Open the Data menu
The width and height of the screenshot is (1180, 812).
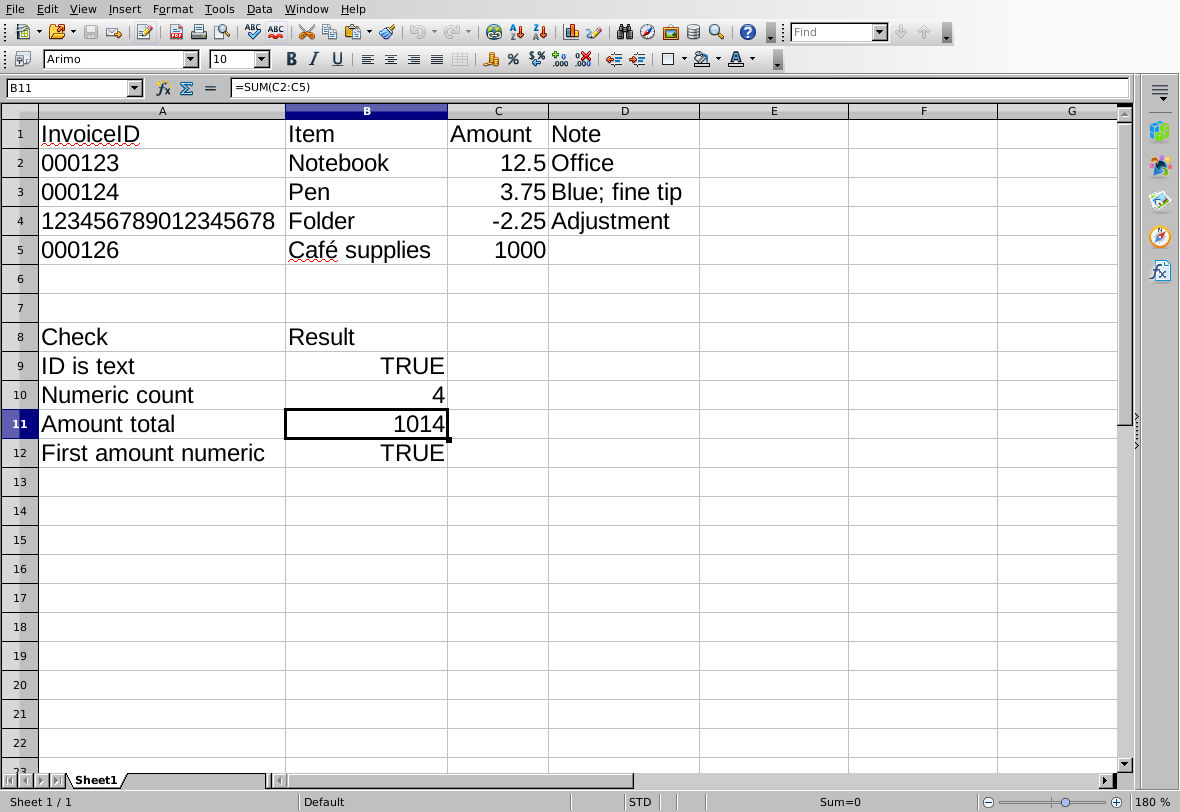pyautogui.click(x=259, y=9)
